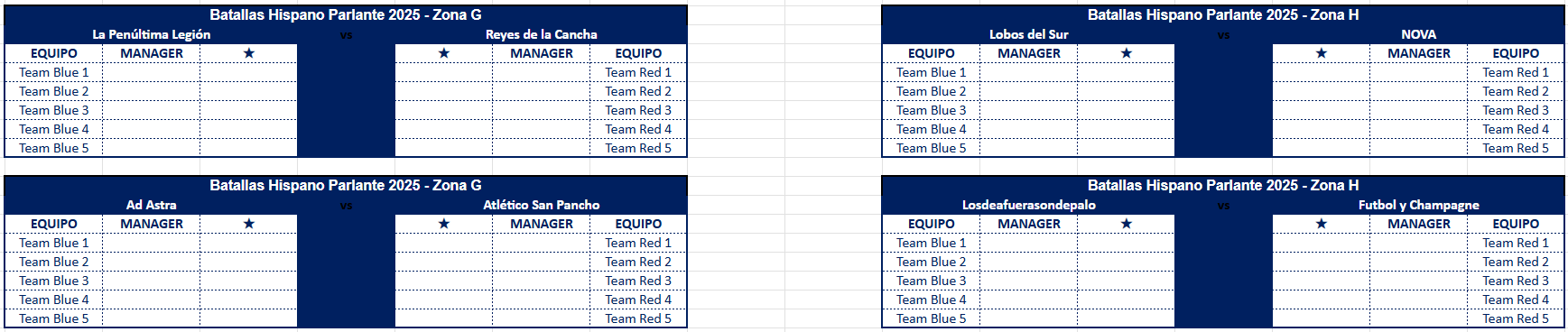Click the star header under Ad Astra

248,224
